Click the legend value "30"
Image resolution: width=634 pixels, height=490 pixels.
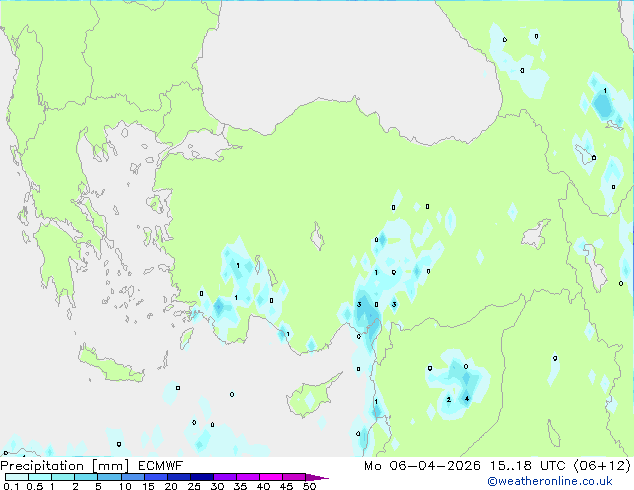tap(217, 486)
